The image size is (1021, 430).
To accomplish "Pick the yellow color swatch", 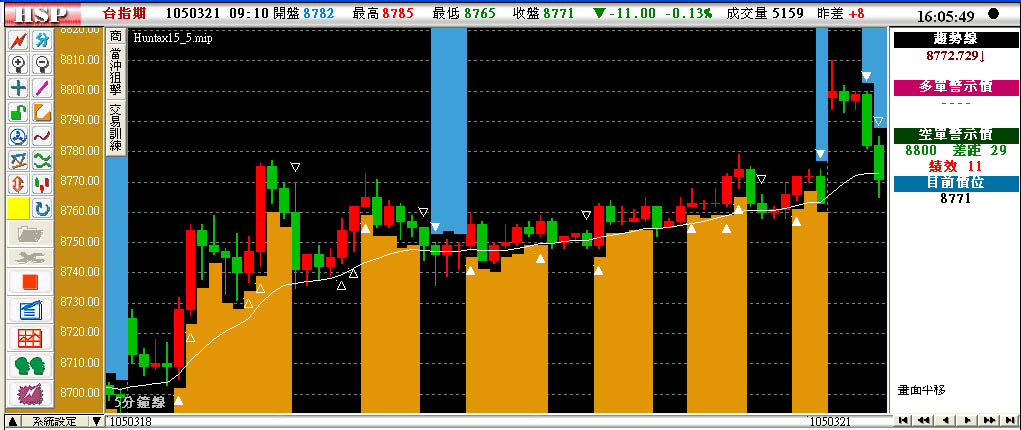I will 19,209.
